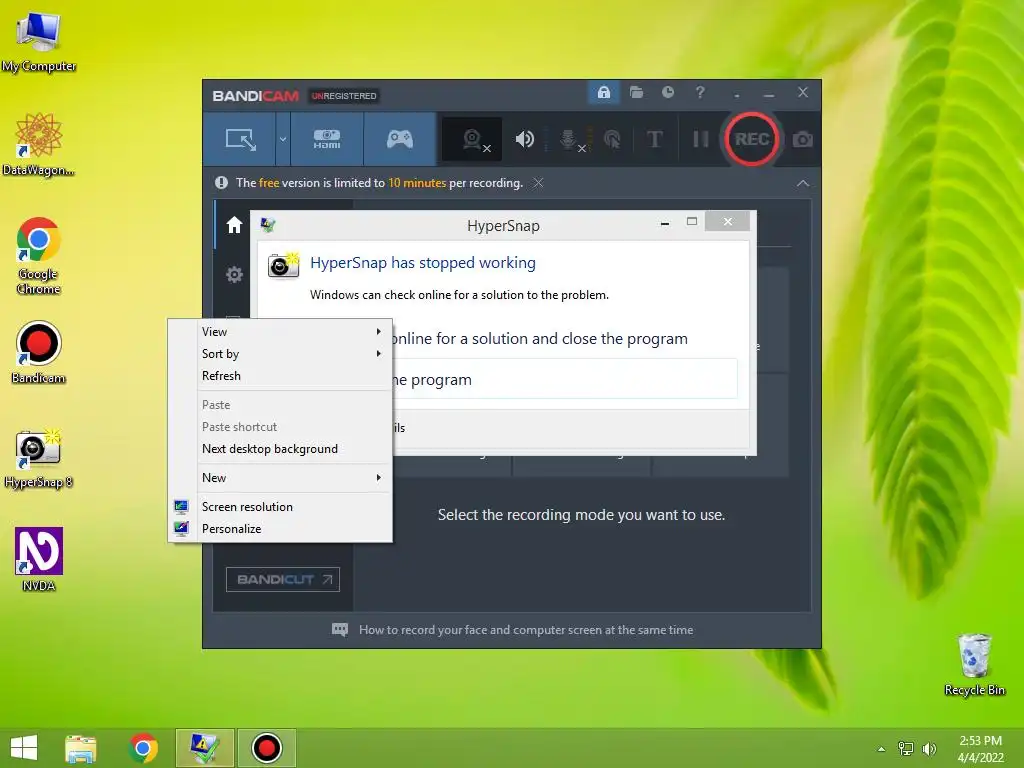Click the Bandicam lock icon

tap(604, 93)
